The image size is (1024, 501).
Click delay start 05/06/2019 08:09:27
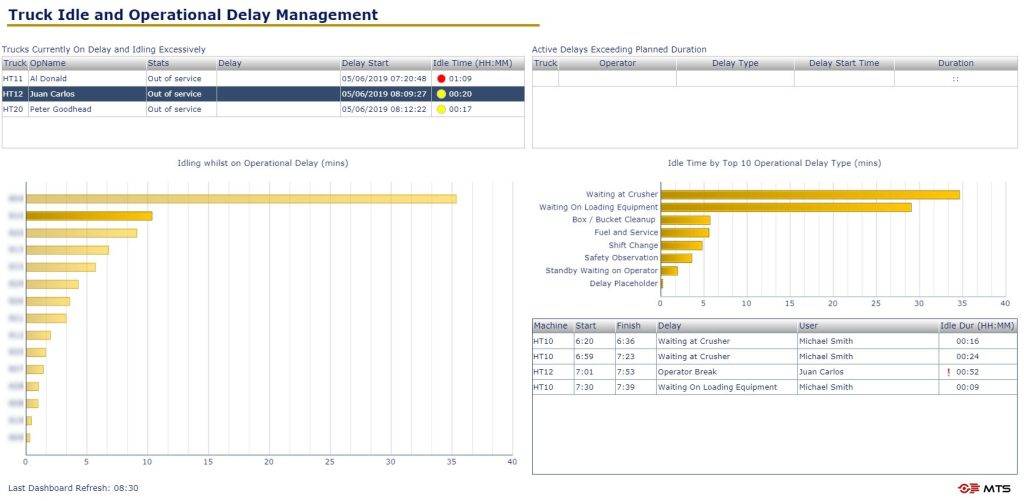pyautogui.click(x=384, y=94)
